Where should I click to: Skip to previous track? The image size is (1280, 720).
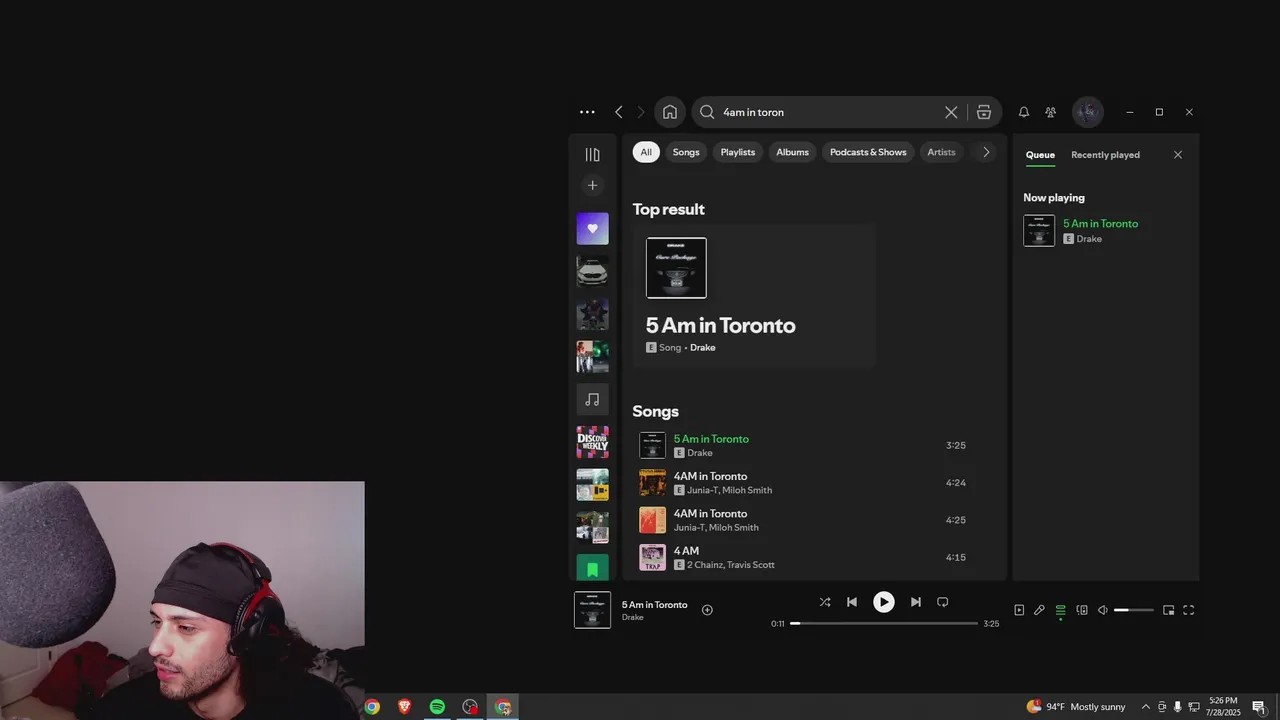point(852,602)
